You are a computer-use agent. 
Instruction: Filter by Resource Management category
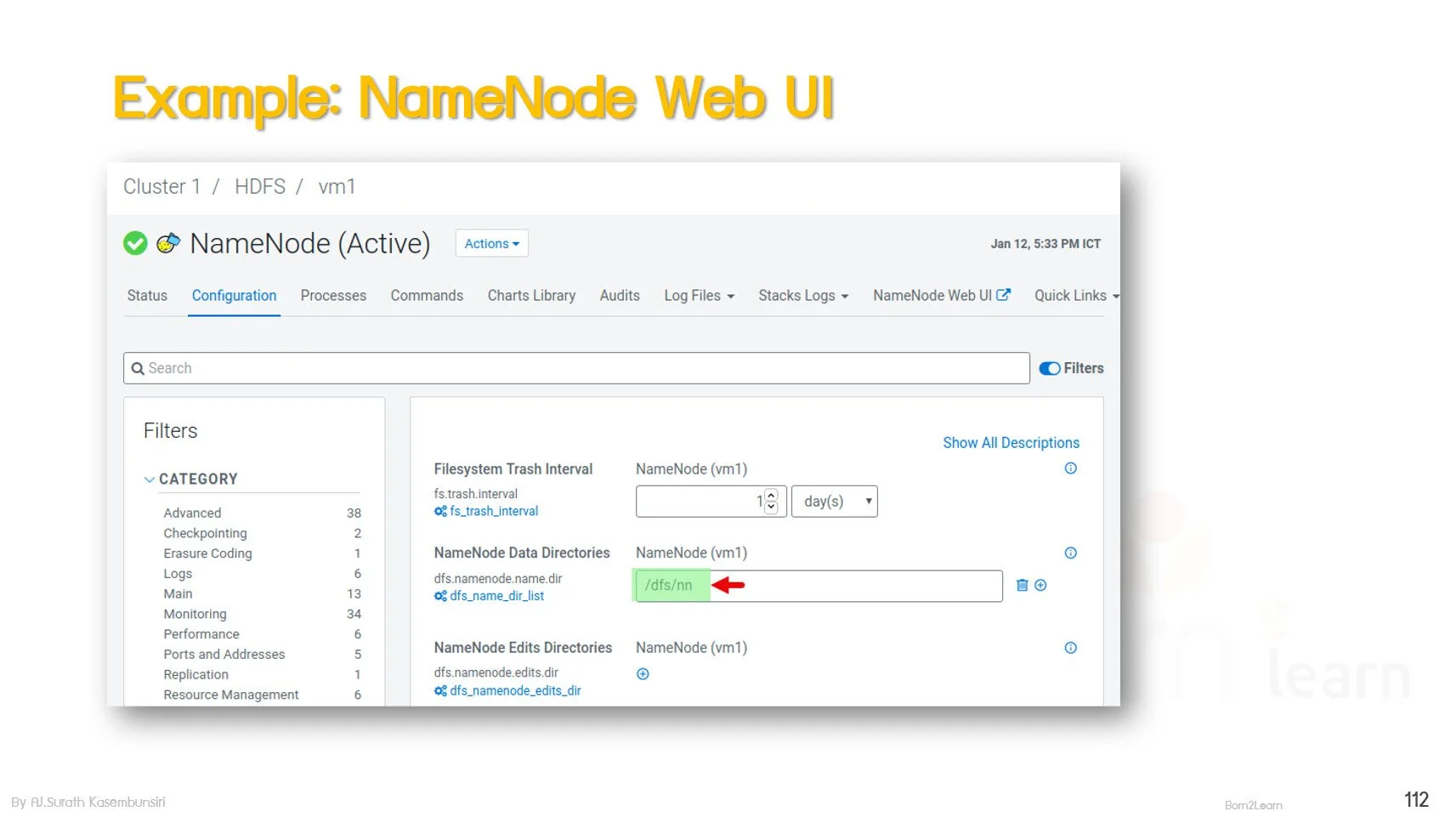pos(231,695)
